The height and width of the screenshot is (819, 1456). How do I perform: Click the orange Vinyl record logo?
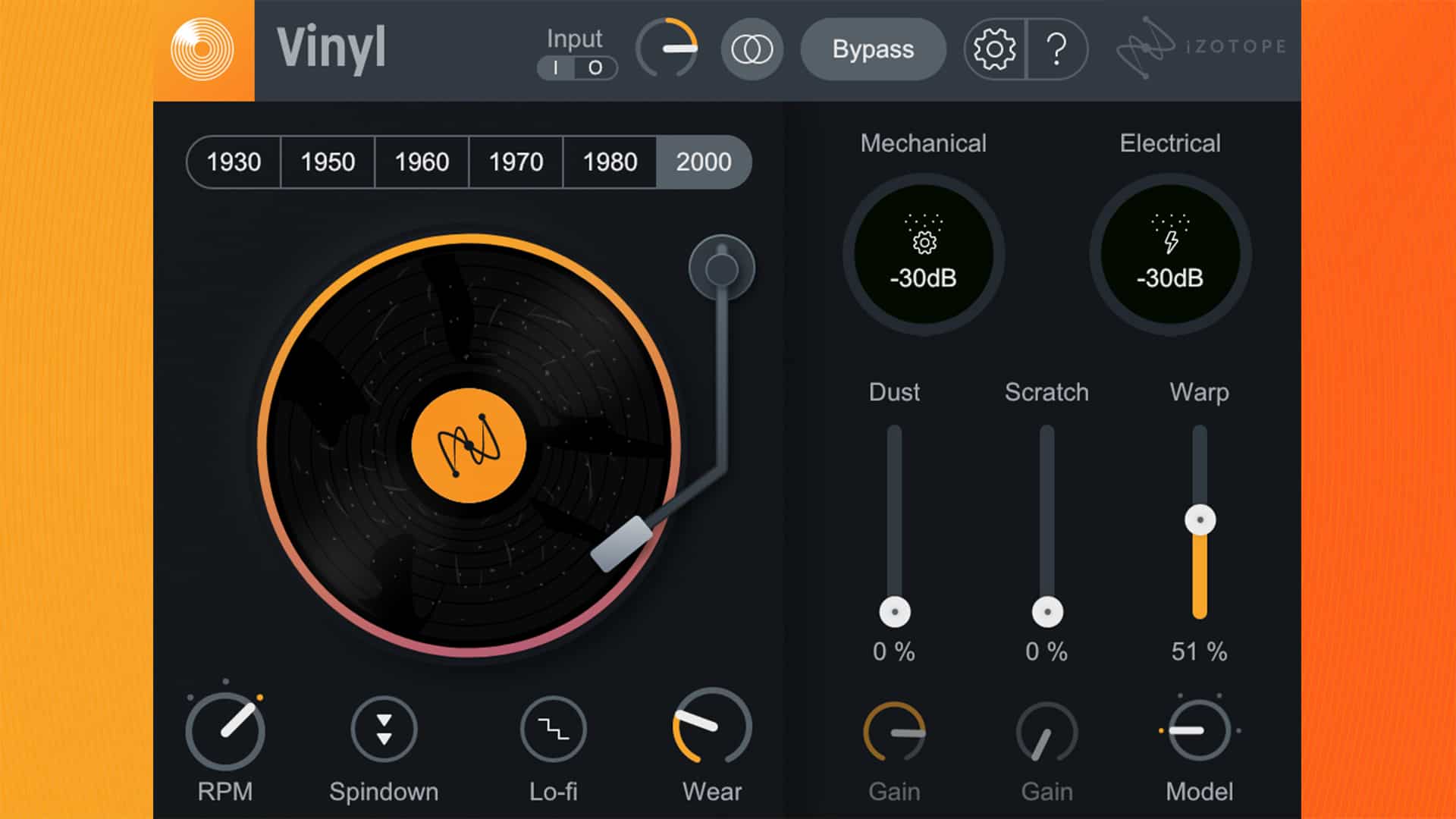(202, 49)
